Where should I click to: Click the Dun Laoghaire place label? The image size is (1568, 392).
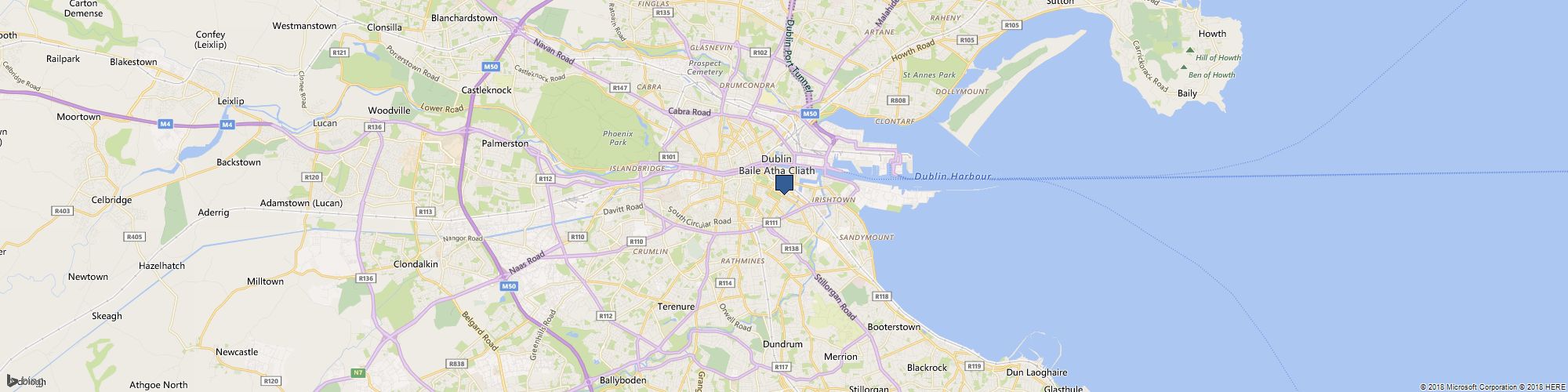(x=1036, y=373)
